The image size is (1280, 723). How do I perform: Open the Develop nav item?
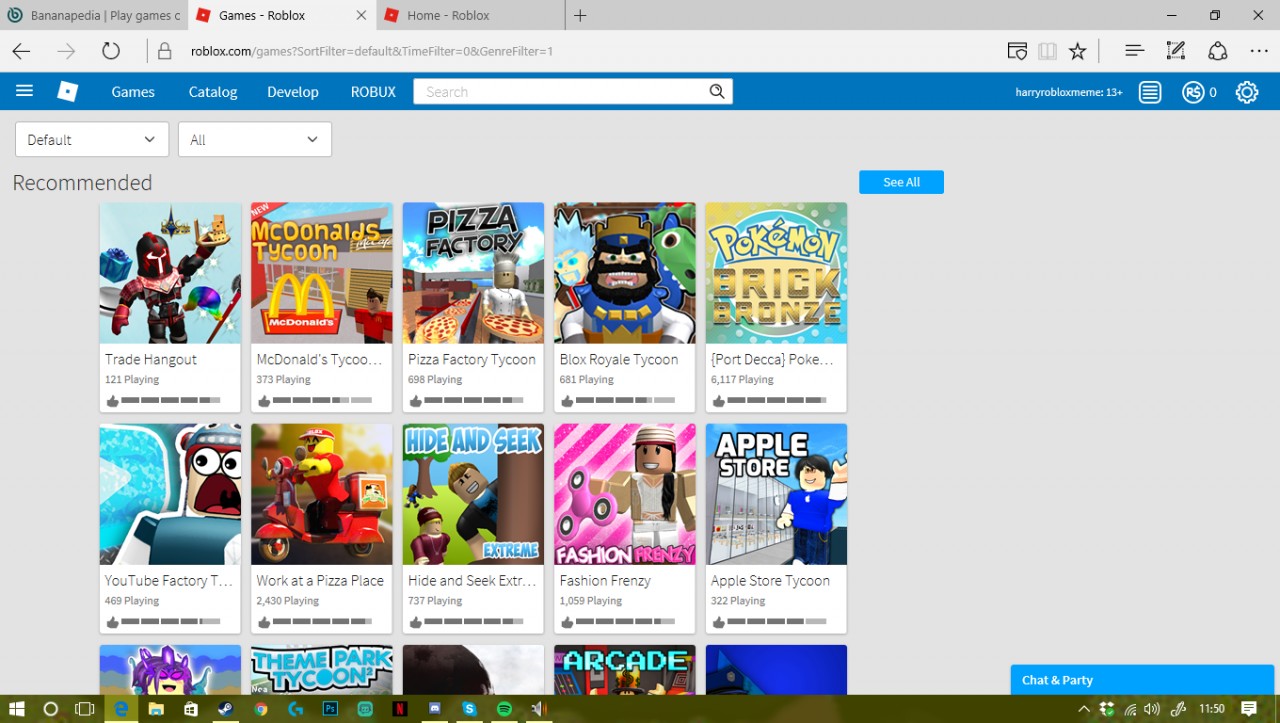point(293,92)
